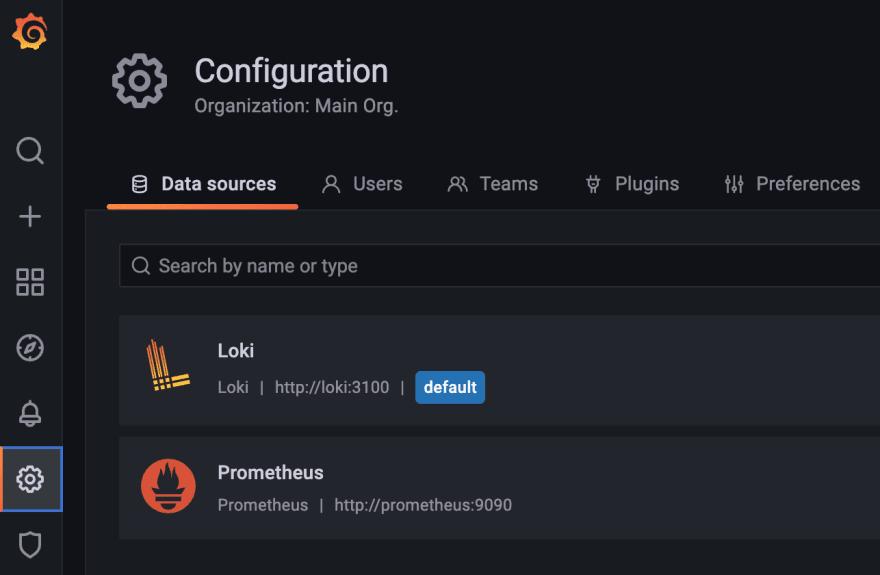Click the Loki type label under Loki
The image size is (880, 575).
click(x=233, y=387)
